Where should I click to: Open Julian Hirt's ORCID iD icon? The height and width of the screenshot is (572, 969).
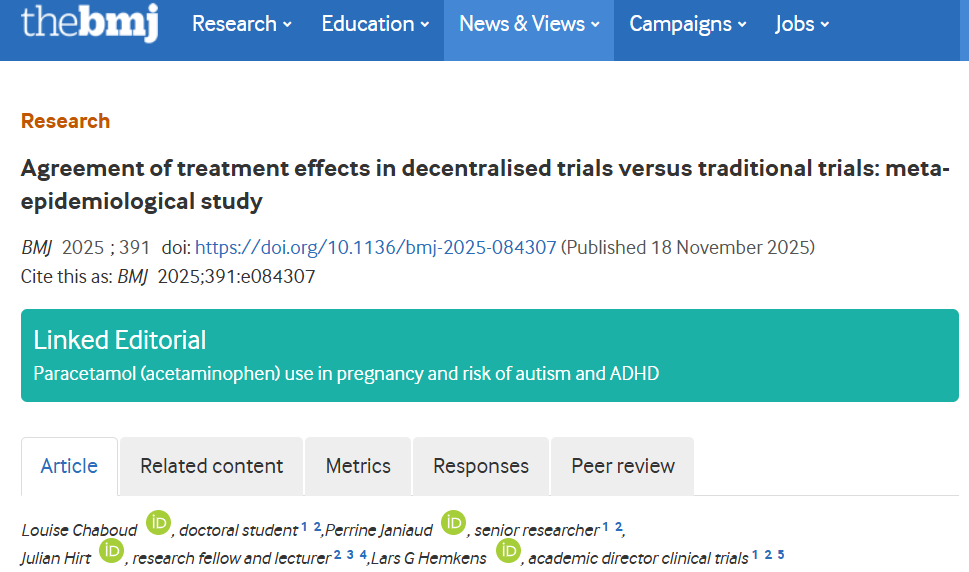point(111,551)
